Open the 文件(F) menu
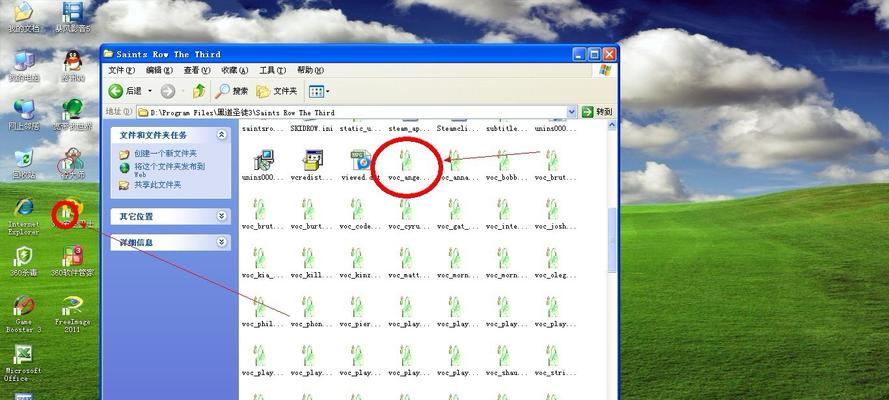Viewport: 889px width, 400px height. point(121,70)
